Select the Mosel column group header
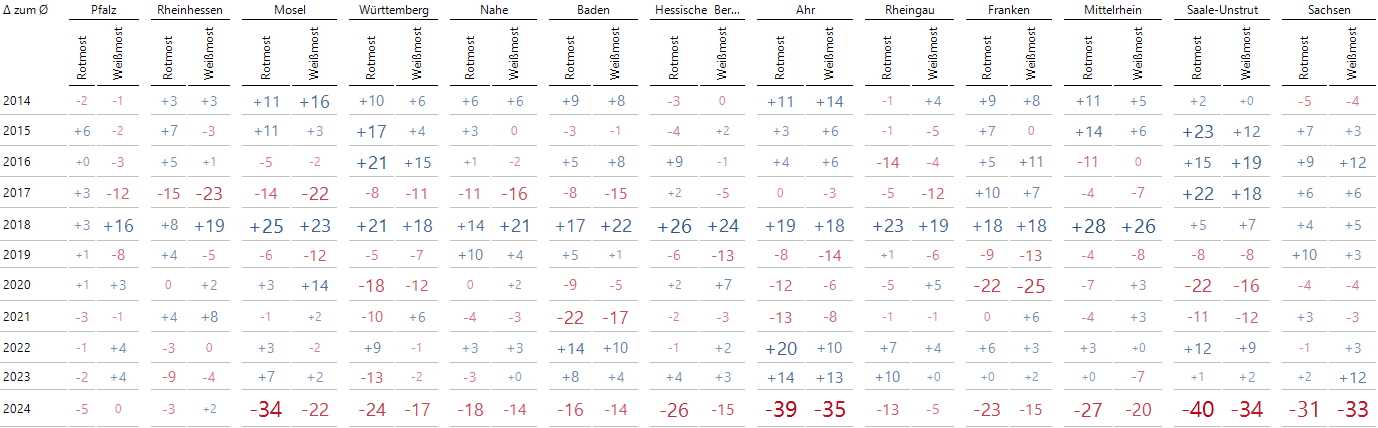This screenshot has height=428, width=1378. 291,9
